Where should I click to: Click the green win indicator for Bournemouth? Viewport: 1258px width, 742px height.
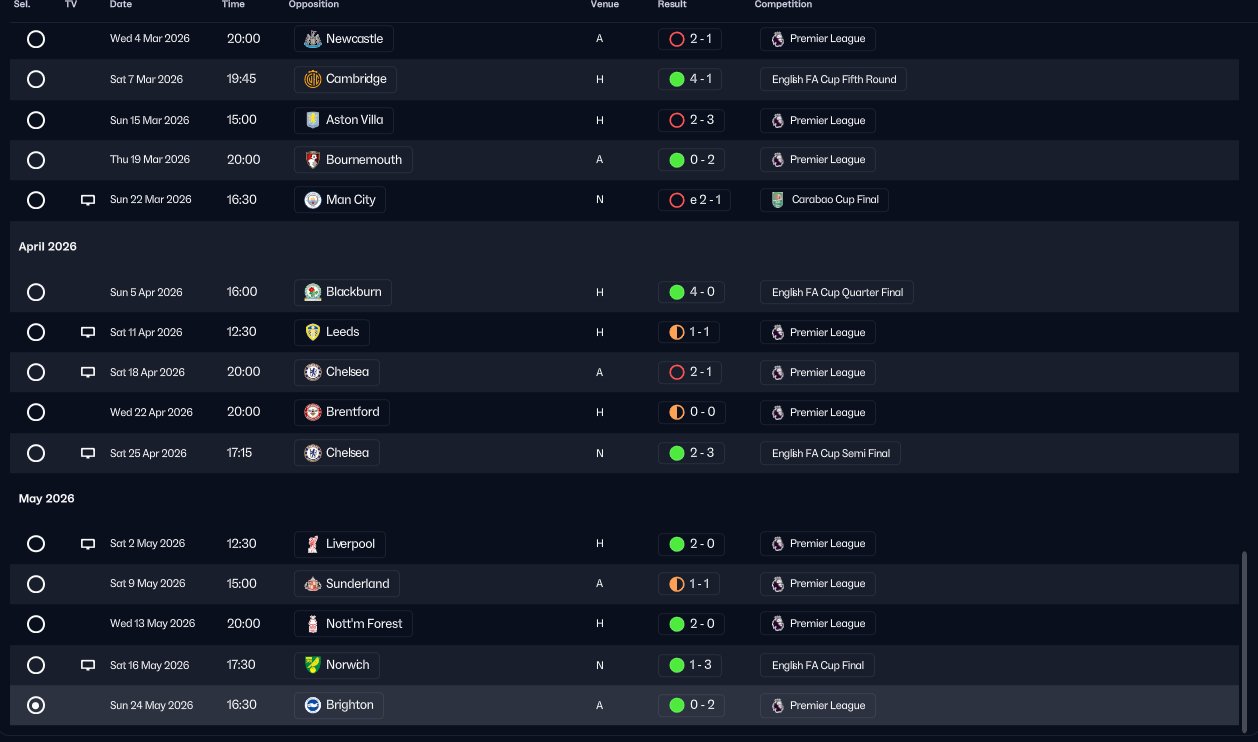[676, 160]
